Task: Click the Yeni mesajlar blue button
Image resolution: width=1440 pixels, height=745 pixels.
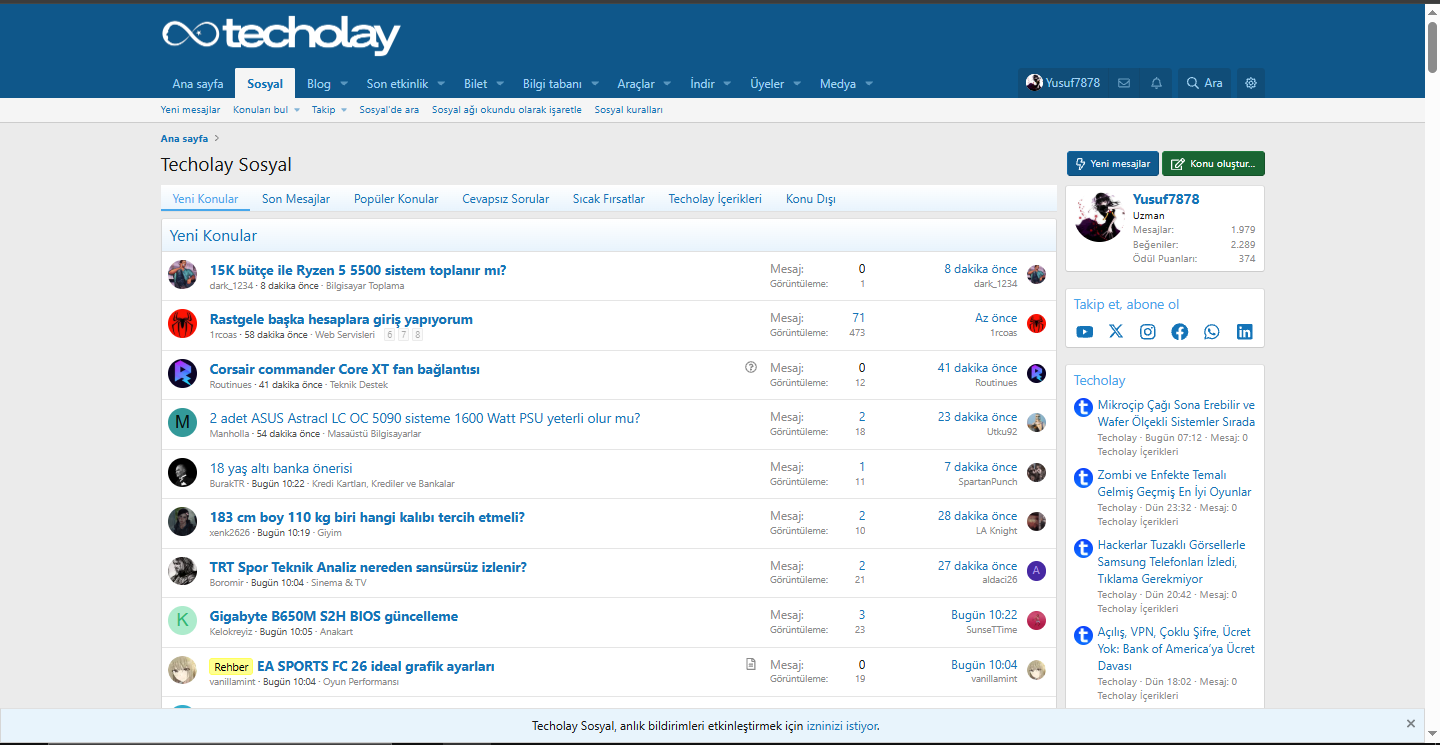Action: [1112, 163]
